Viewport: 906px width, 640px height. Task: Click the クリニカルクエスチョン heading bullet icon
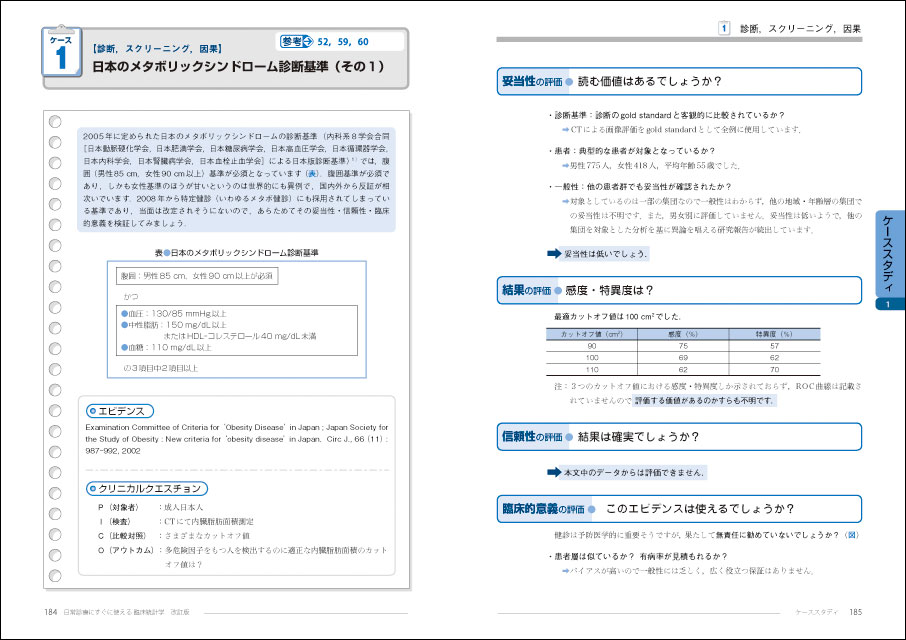(x=92, y=489)
